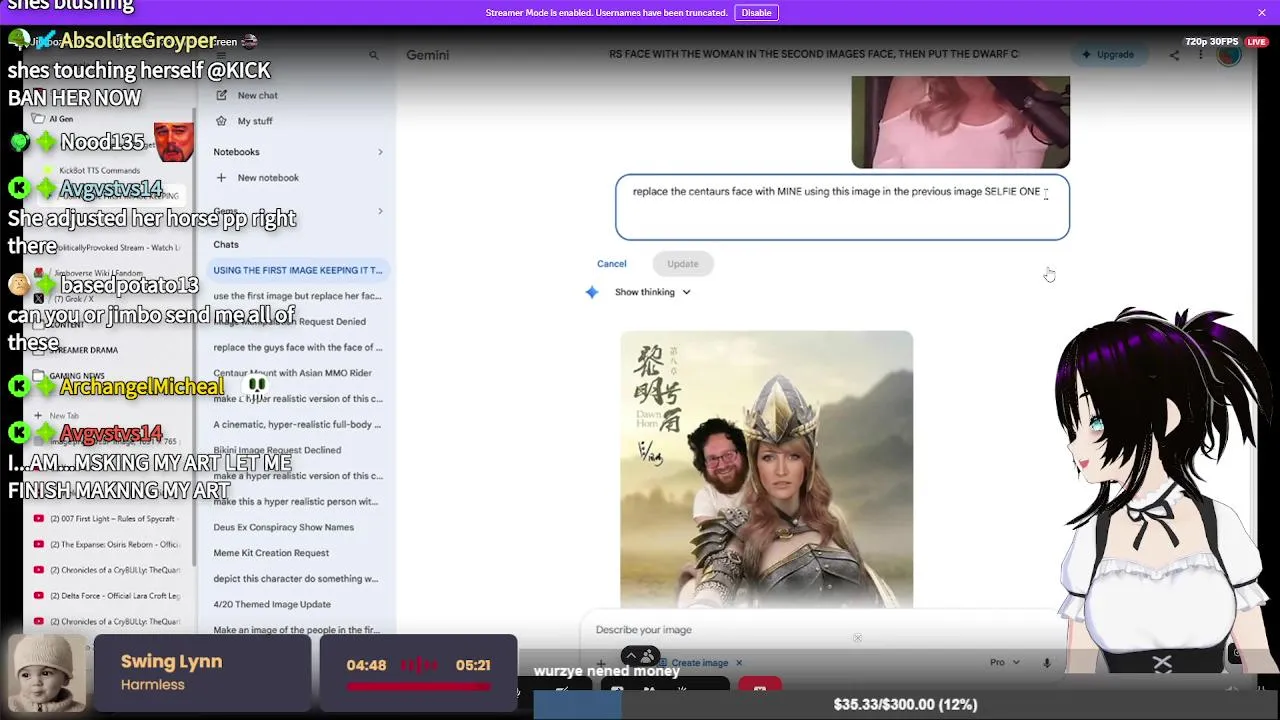Image resolution: width=1280 pixels, height=720 pixels.
Task: Click inside the prompt edit text box
Action: tap(842, 208)
